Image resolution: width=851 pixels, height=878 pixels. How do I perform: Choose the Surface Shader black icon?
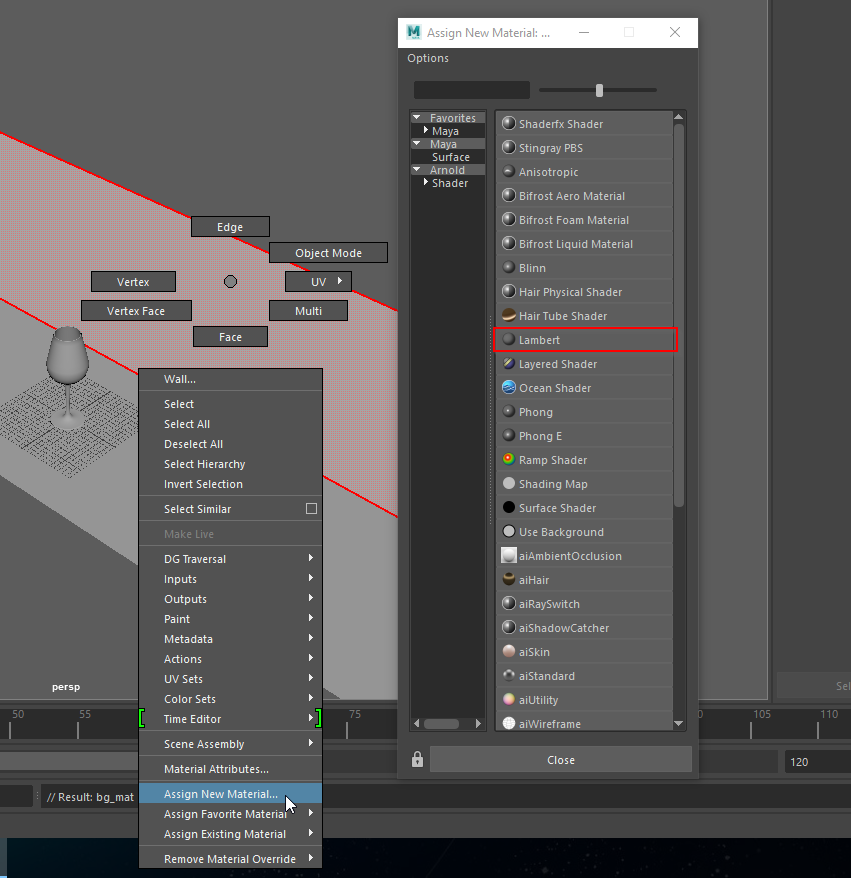[508, 508]
